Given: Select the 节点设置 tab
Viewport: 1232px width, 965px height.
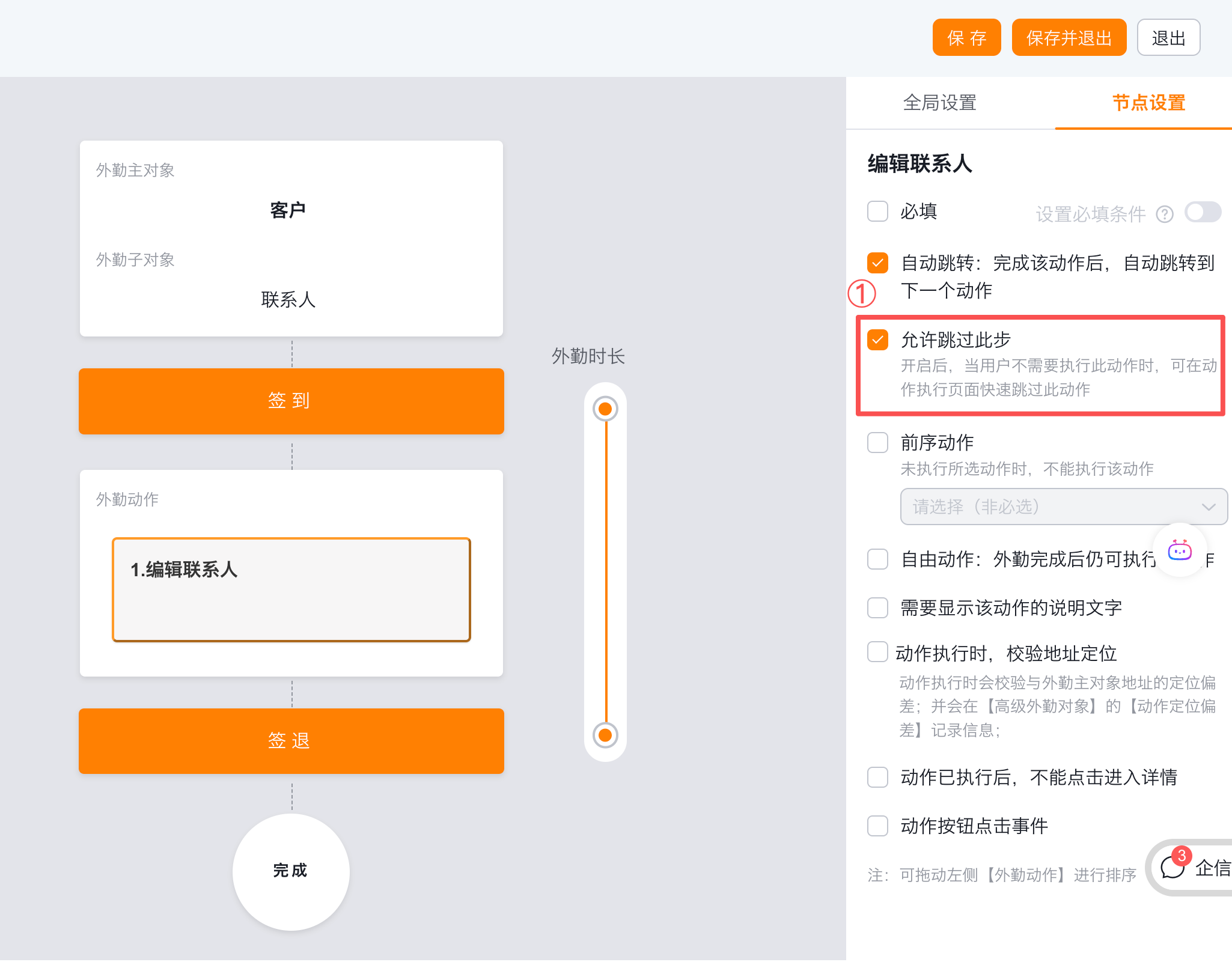Looking at the screenshot, I should pyautogui.click(x=1148, y=103).
